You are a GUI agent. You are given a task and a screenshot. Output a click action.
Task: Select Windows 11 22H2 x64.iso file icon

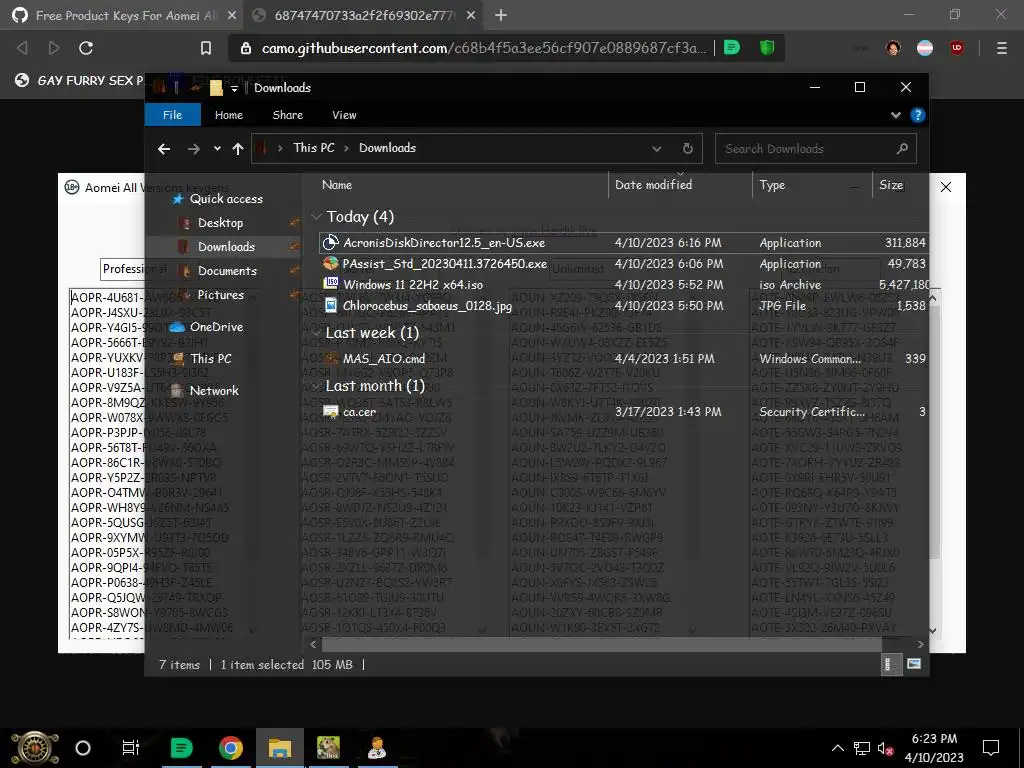click(x=331, y=284)
